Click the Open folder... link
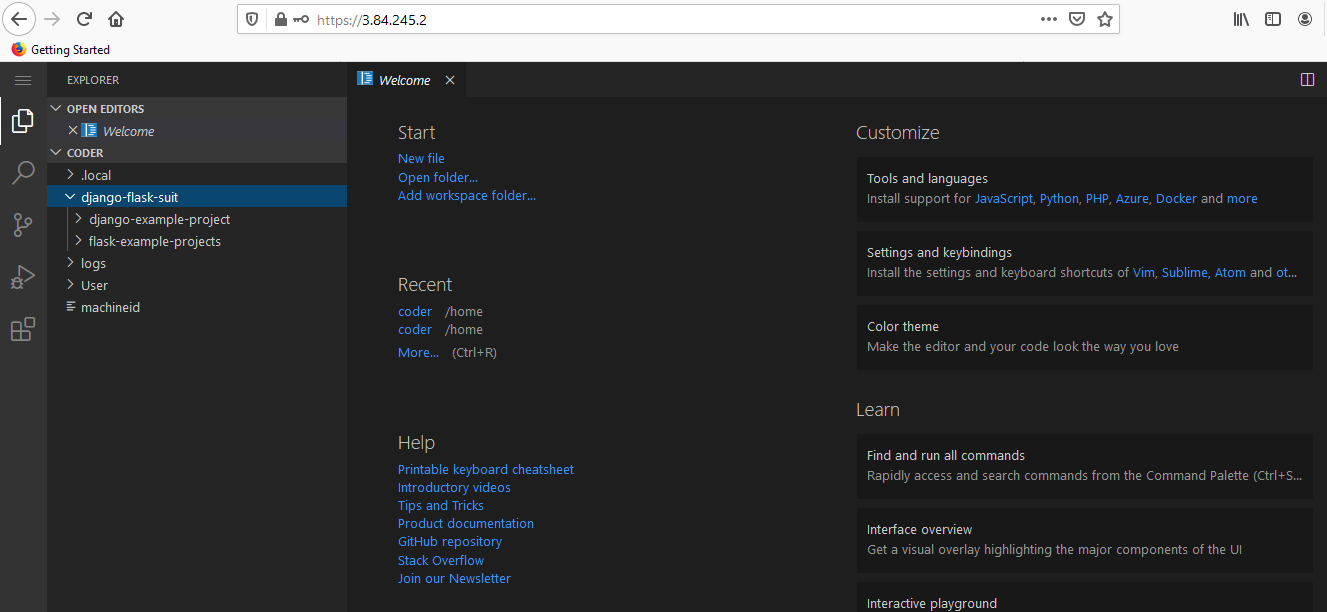 [438, 177]
